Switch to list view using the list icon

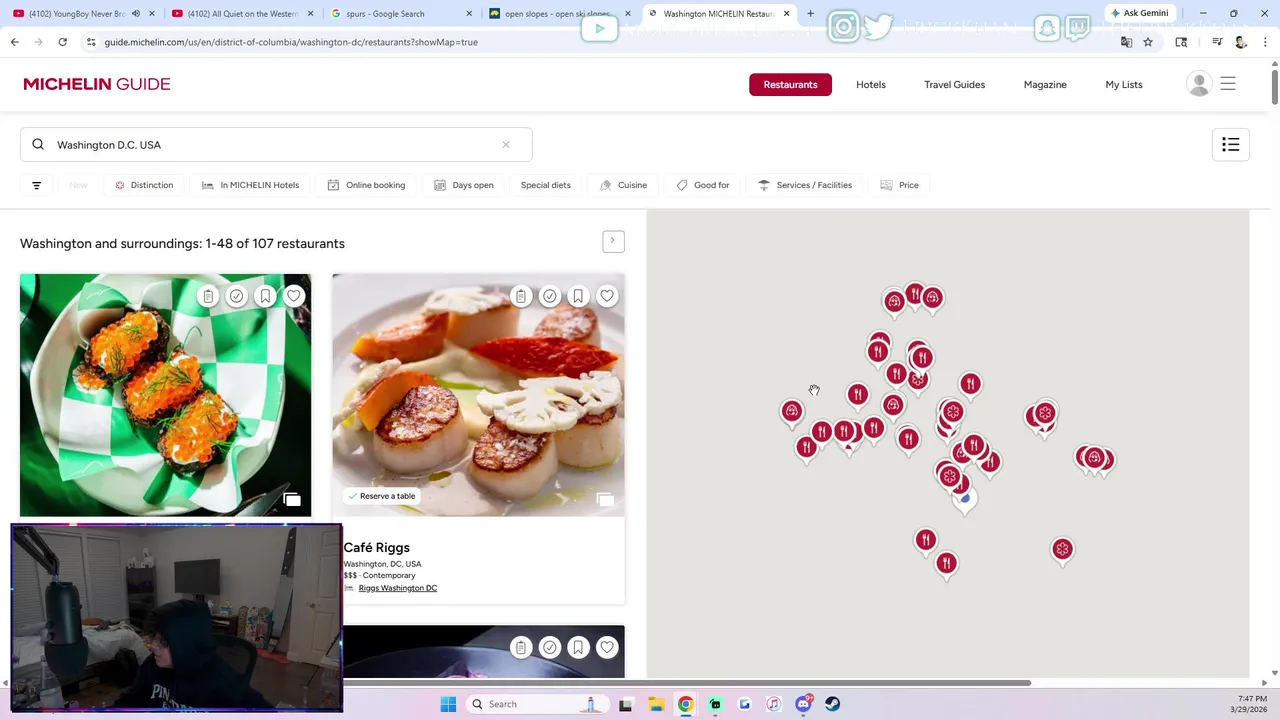point(1231,145)
